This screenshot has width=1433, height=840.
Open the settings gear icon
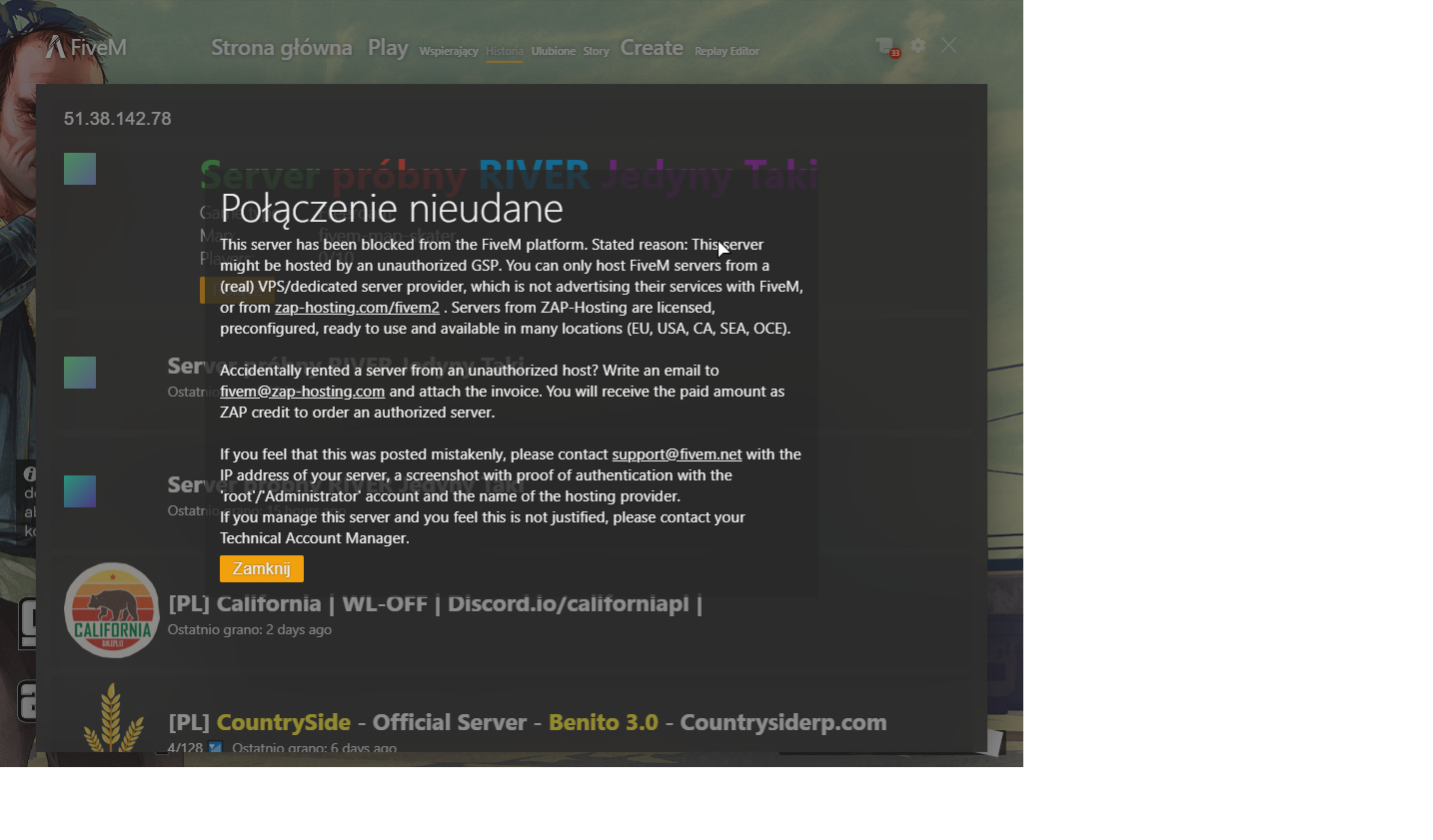[917, 46]
